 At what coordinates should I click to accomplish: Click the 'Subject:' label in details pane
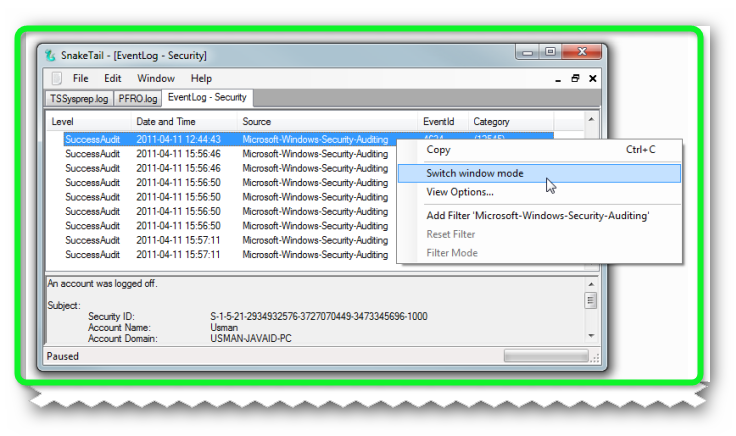click(x=64, y=306)
